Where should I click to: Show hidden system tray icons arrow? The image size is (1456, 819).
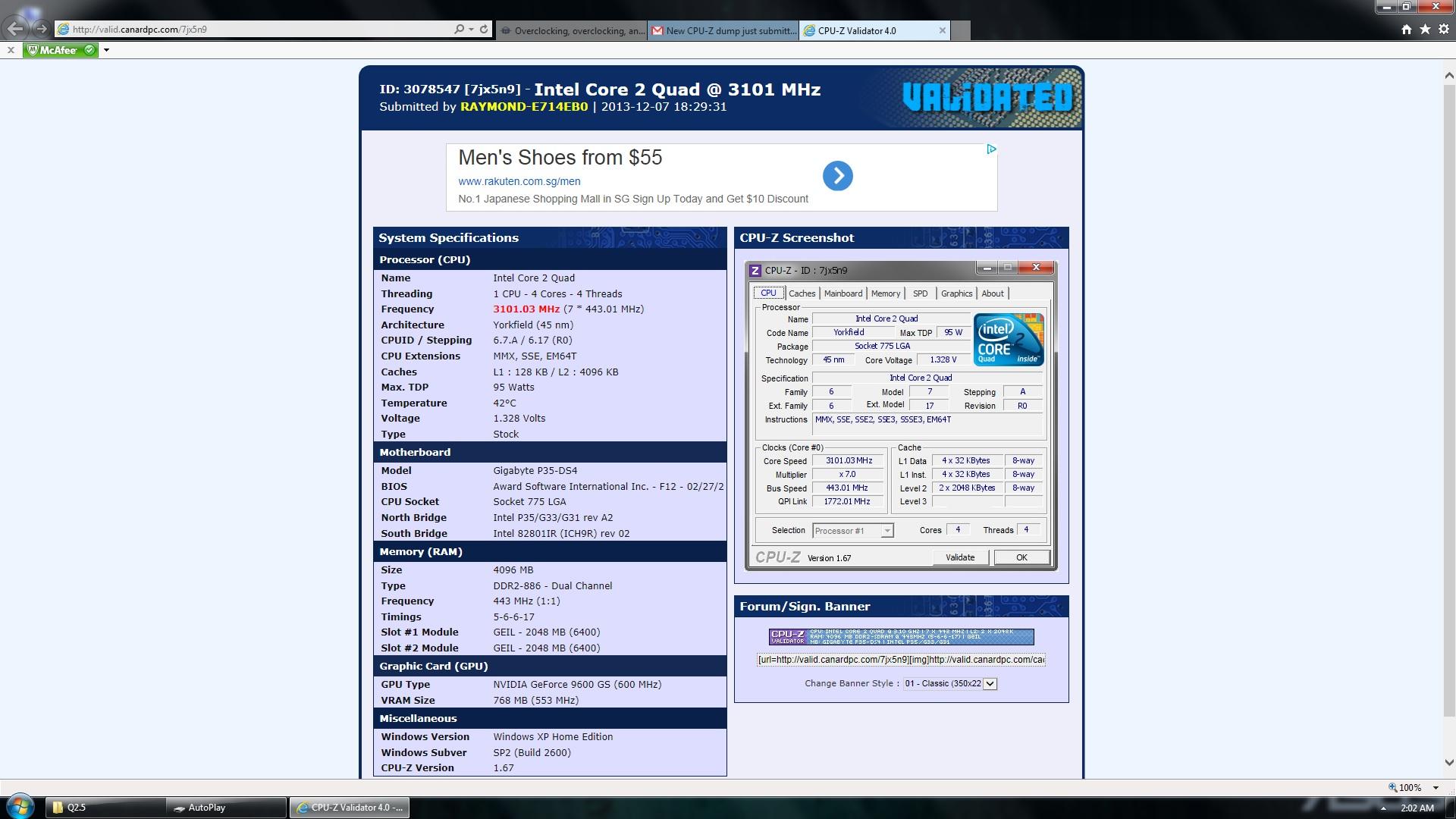tap(1383, 808)
